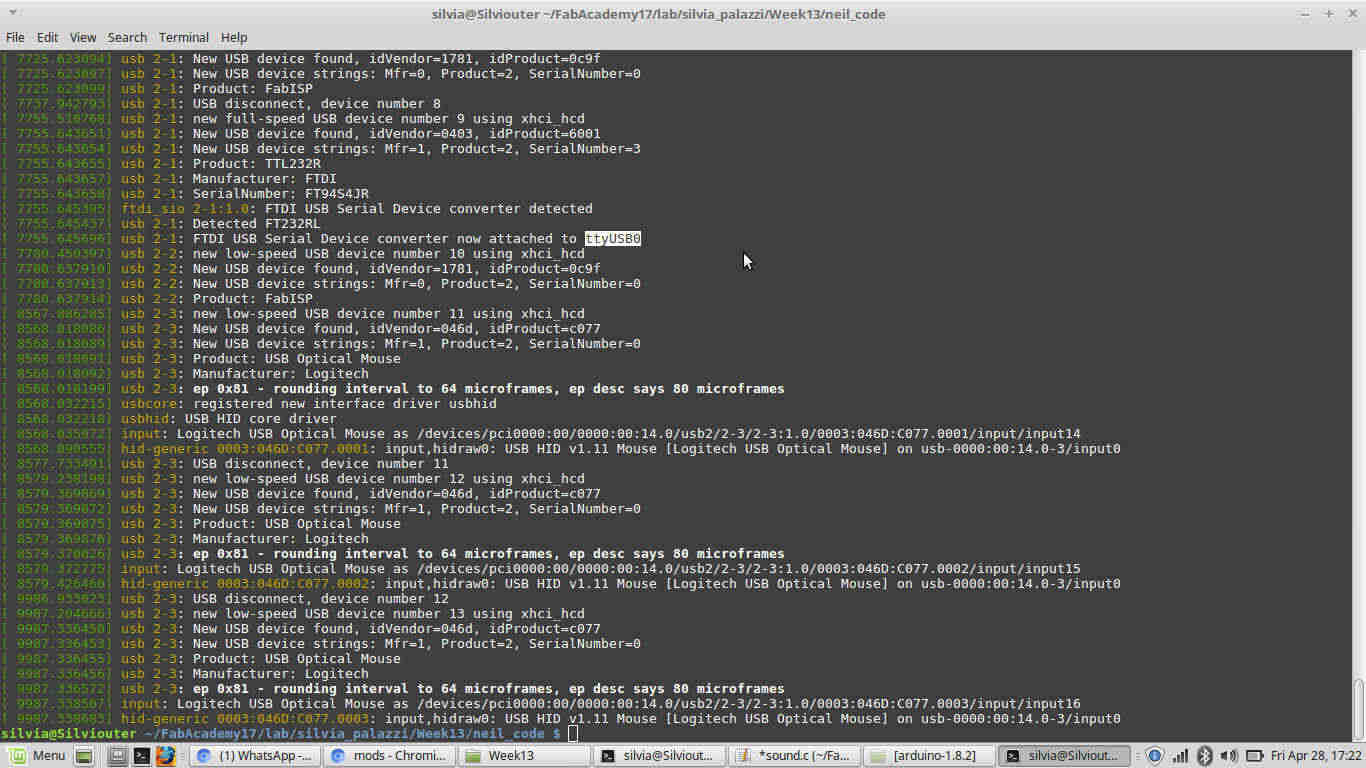This screenshot has width=1366, height=768.
Task: Open the network signal tray icon
Action: [x=1180, y=756]
